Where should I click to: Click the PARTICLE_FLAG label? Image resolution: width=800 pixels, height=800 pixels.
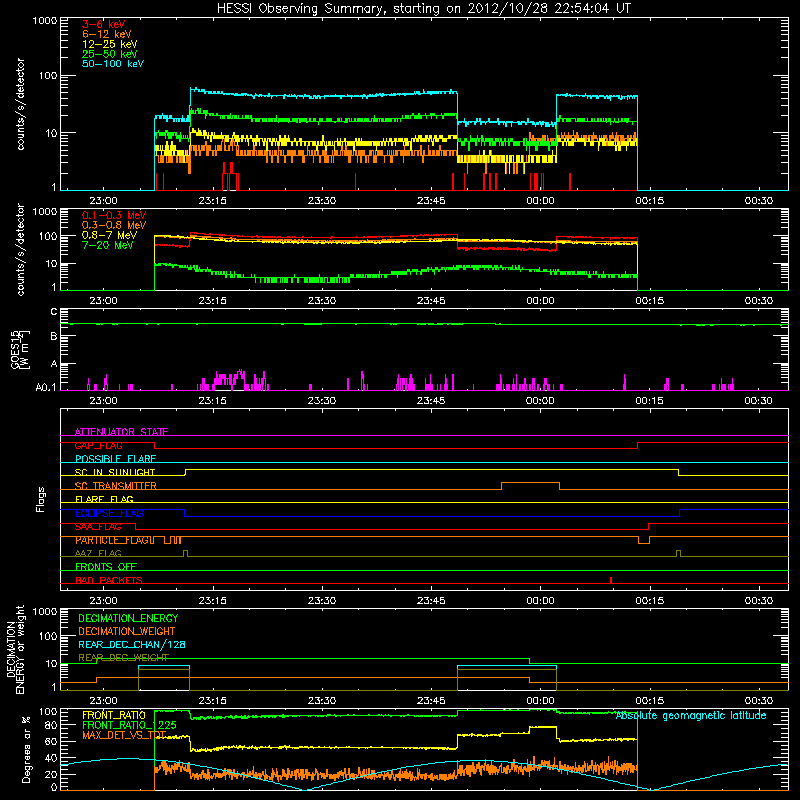(x=112, y=540)
